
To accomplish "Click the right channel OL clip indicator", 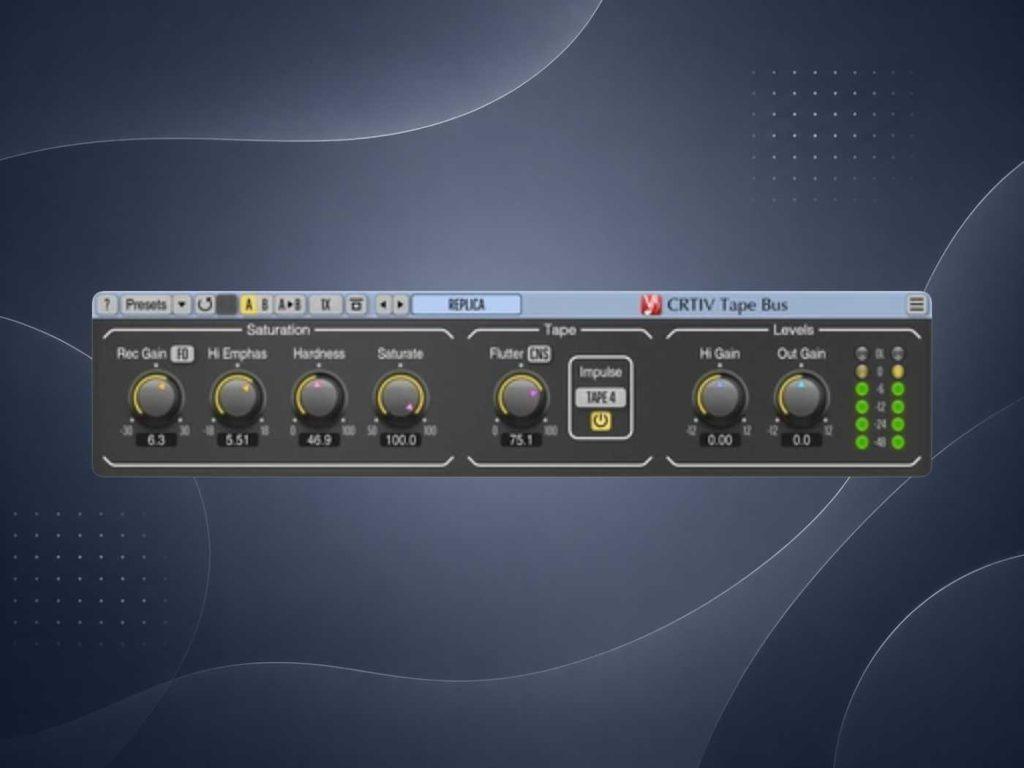I will click(898, 354).
